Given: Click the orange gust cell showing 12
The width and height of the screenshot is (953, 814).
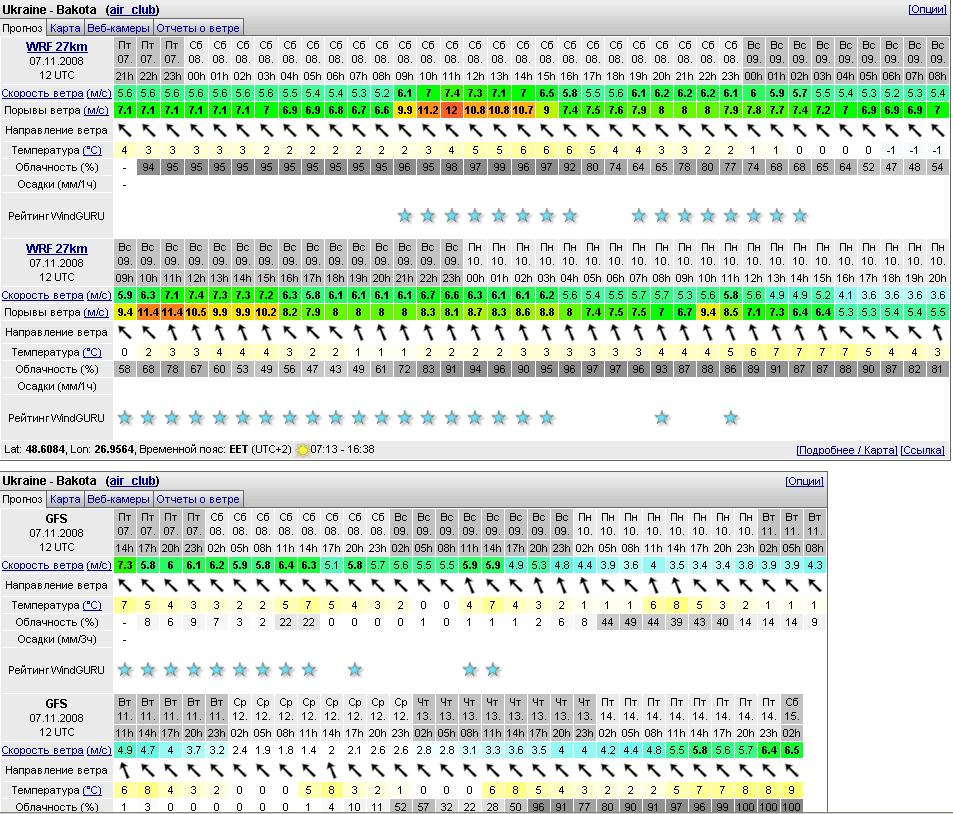Looking at the screenshot, I should click(451, 110).
